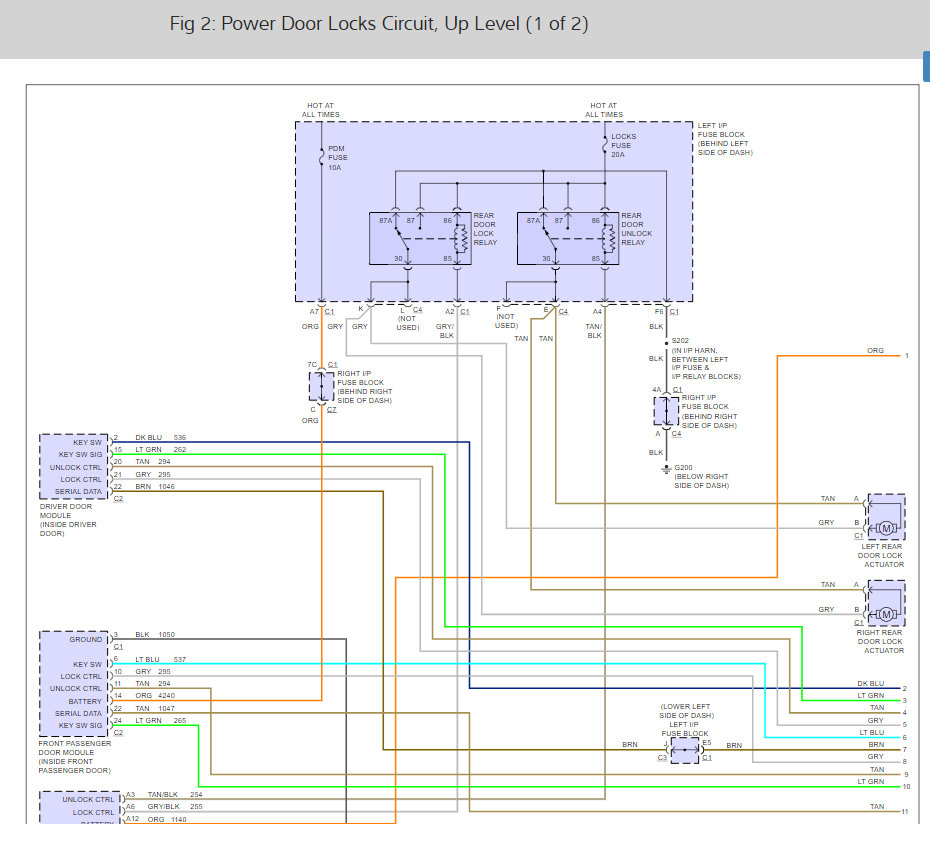Select the Driver Door Module box
Image resolution: width=930 pixels, height=850 pixels.
tap(72, 465)
